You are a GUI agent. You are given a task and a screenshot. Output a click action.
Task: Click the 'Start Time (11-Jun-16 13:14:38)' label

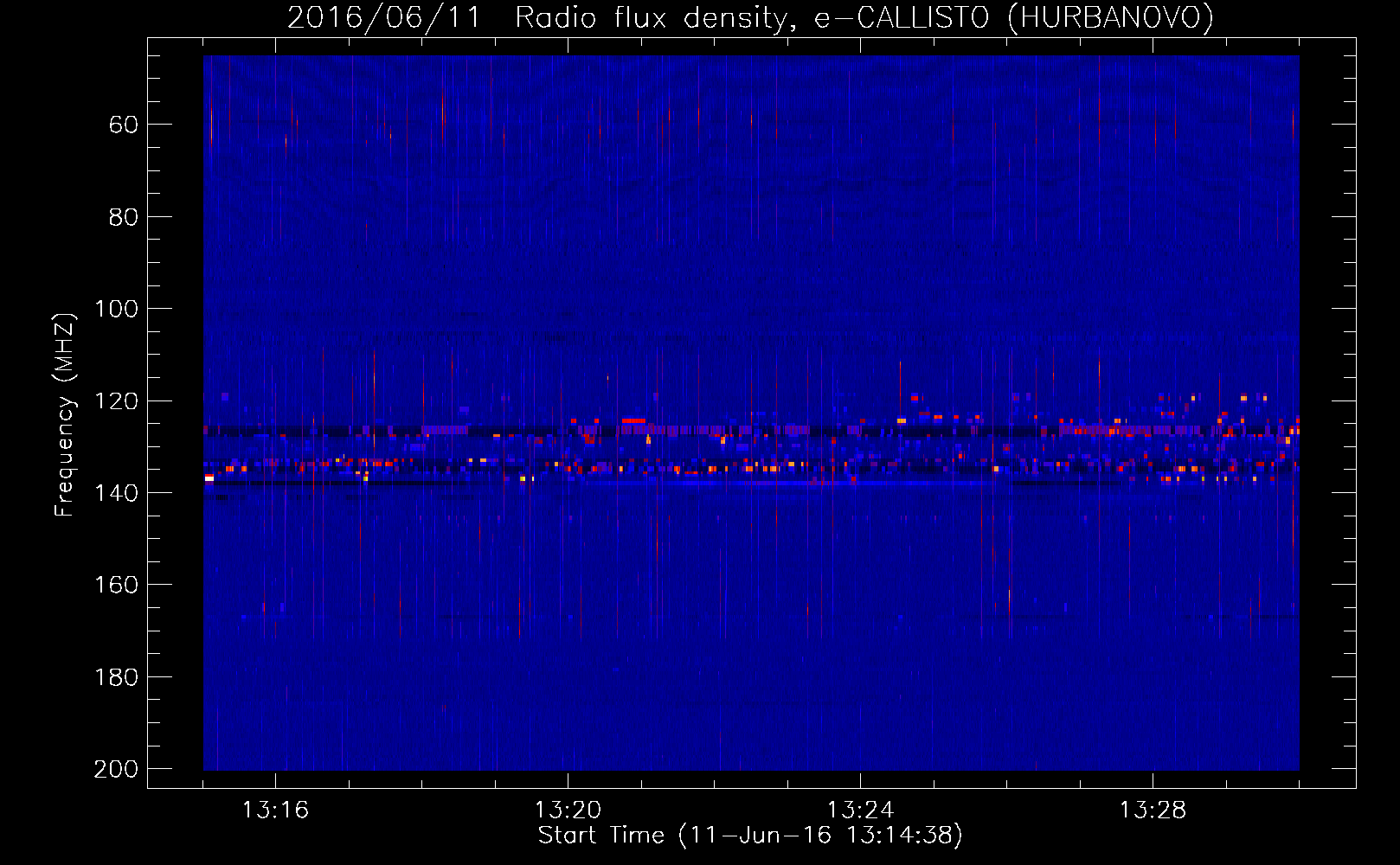coord(750,836)
